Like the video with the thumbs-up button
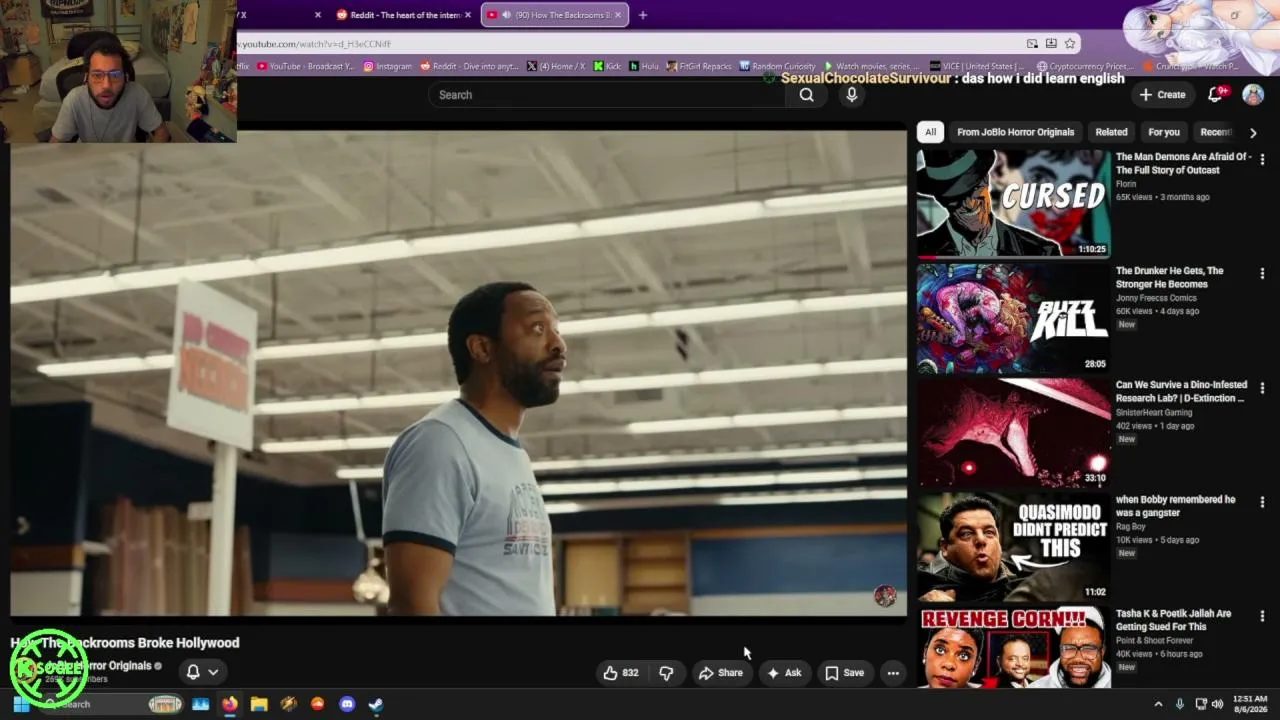This screenshot has height=720, width=1280. pyautogui.click(x=620, y=673)
